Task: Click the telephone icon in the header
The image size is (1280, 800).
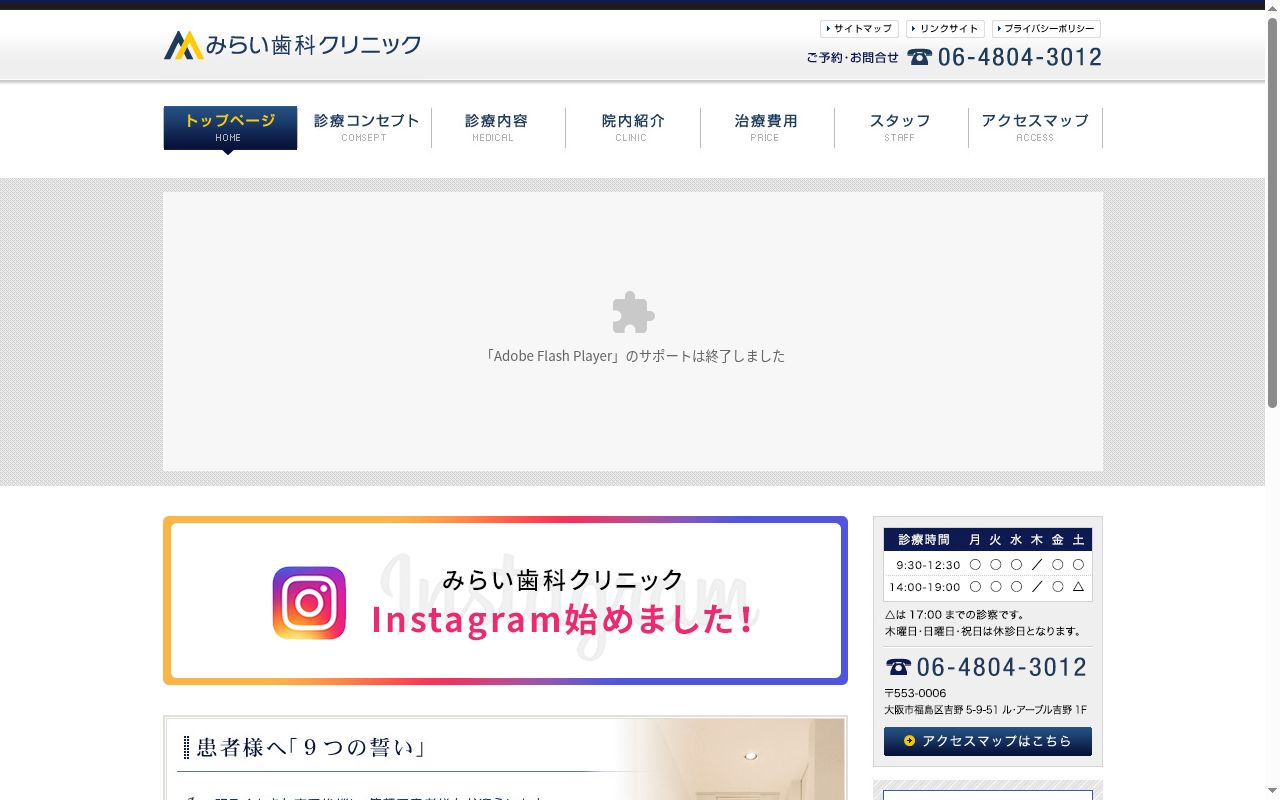Action: coord(920,57)
